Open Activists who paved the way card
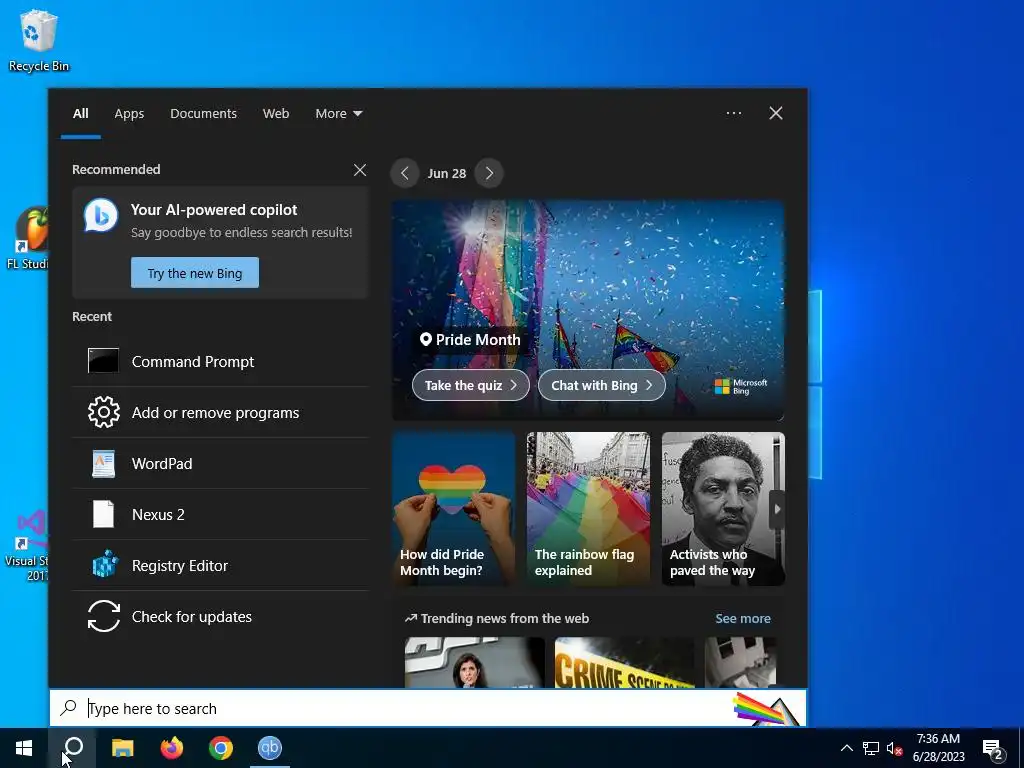This screenshot has height=768, width=1024. tap(723, 509)
